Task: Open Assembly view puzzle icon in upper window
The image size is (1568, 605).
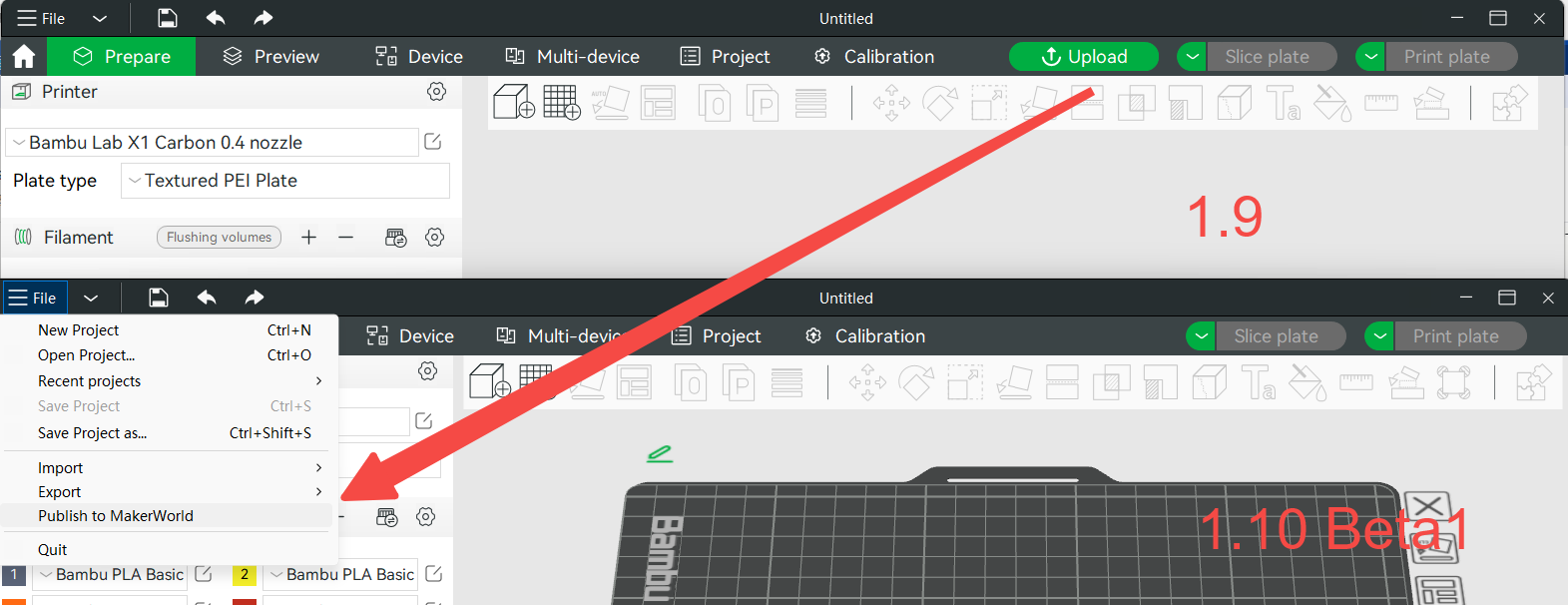Action: point(1509,103)
